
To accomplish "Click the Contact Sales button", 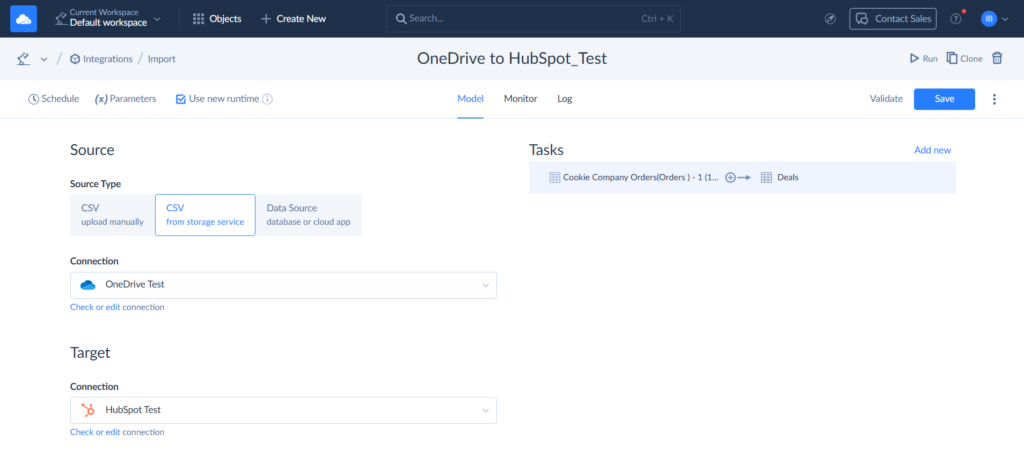I will [x=893, y=19].
